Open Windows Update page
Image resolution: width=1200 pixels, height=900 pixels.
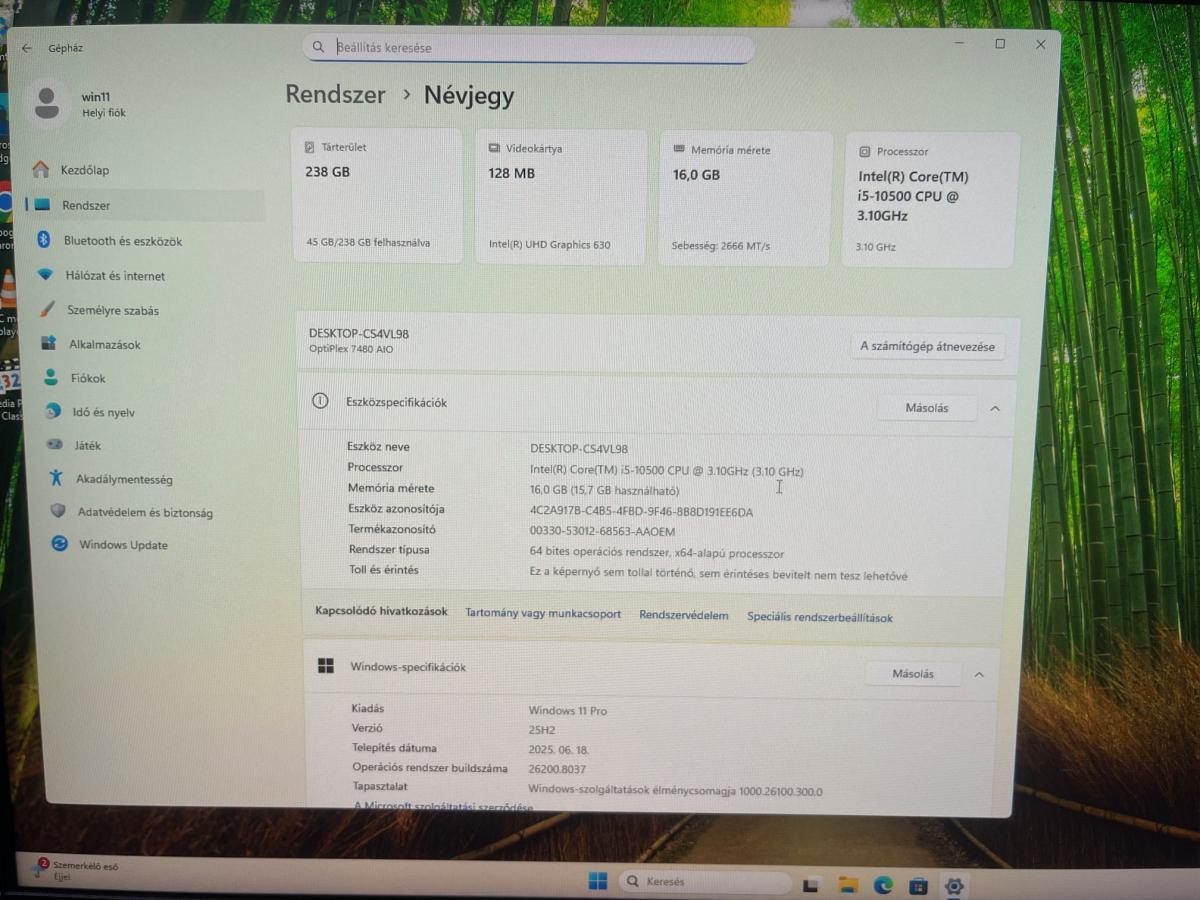[123, 545]
